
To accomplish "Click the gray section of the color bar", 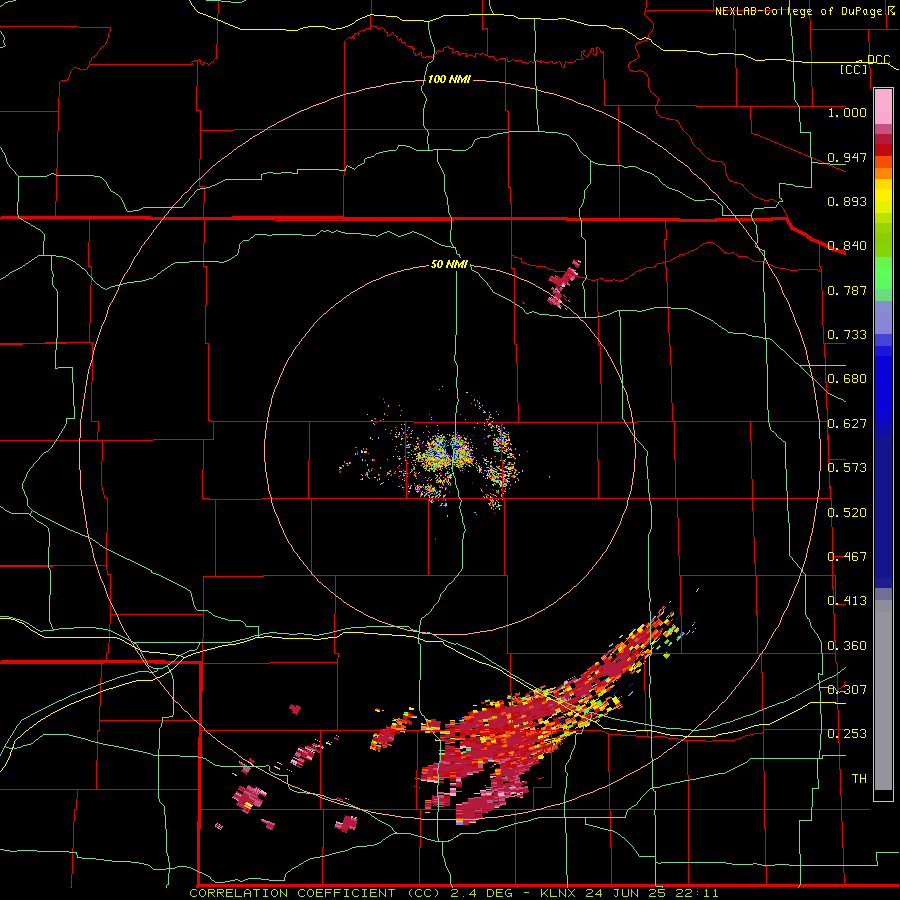I will (x=883, y=695).
